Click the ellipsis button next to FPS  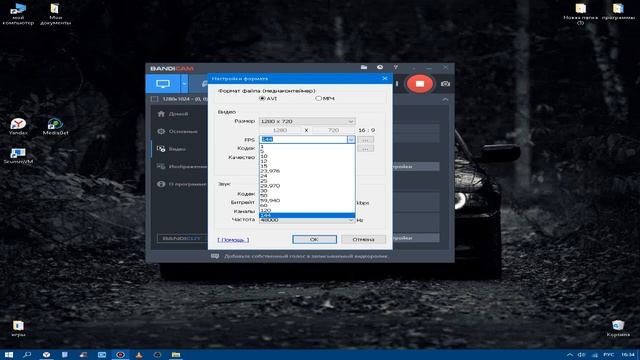(365, 140)
